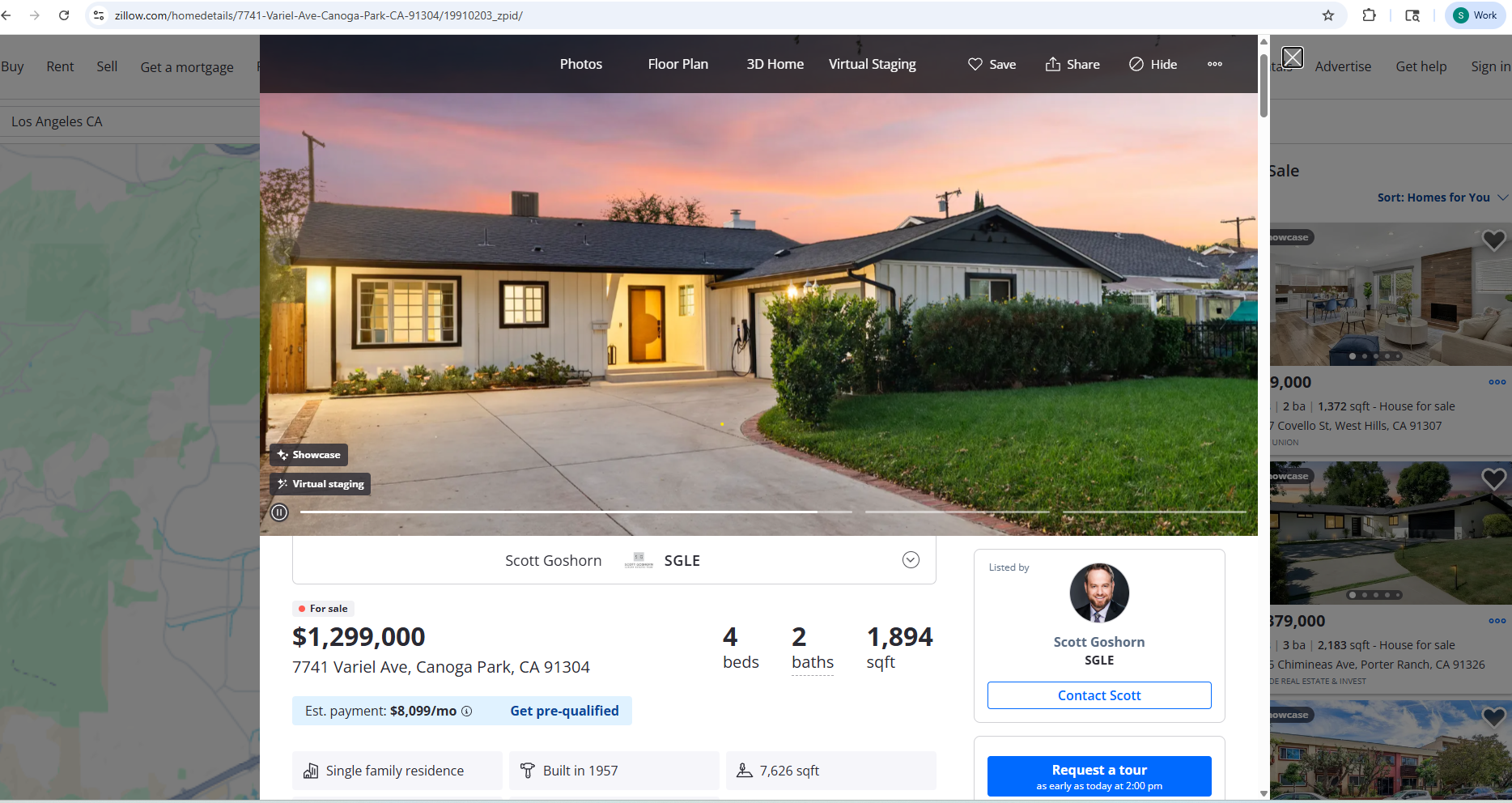Image resolution: width=1512 pixels, height=803 pixels.
Task: Save this home with the heart icon
Action: (x=975, y=64)
